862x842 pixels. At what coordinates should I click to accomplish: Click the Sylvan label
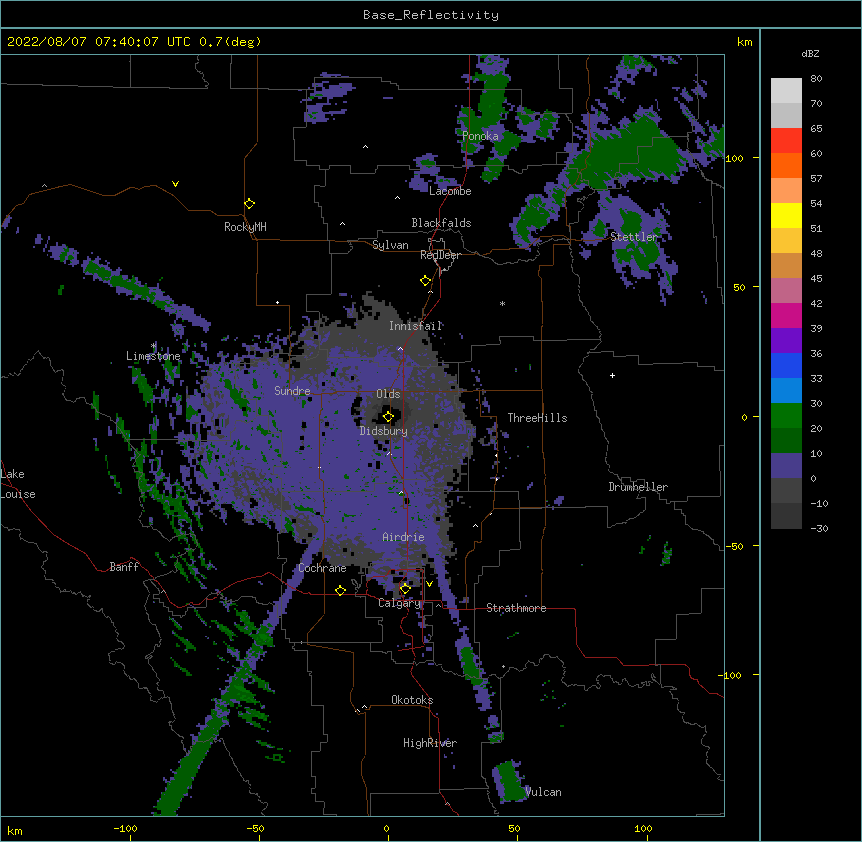[x=390, y=245]
